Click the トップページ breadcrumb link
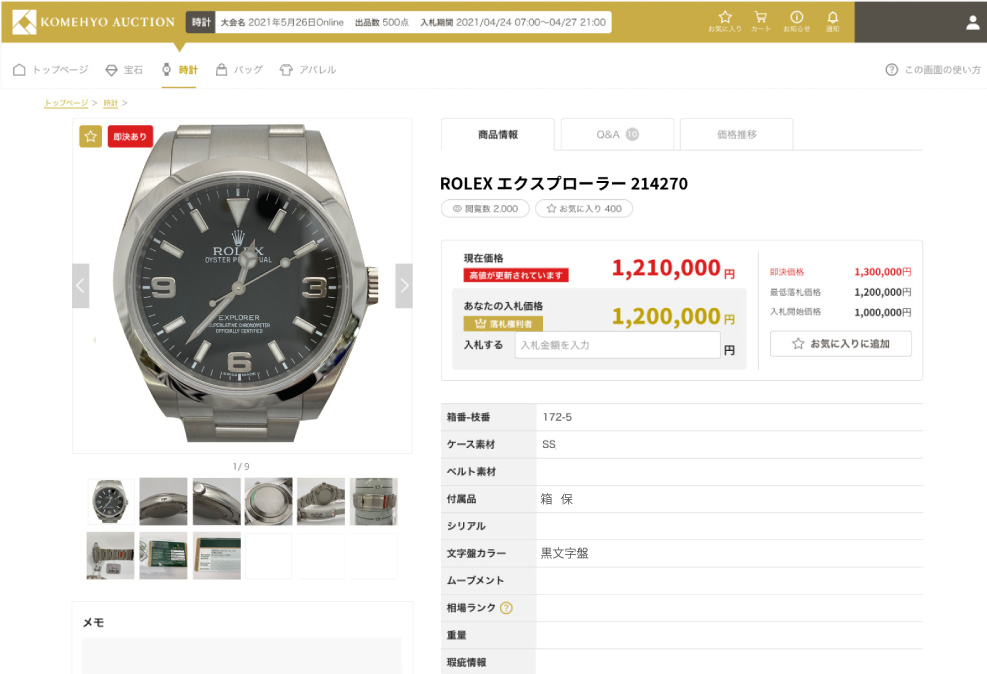This screenshot has height=674, width=987. pos(66,103)
